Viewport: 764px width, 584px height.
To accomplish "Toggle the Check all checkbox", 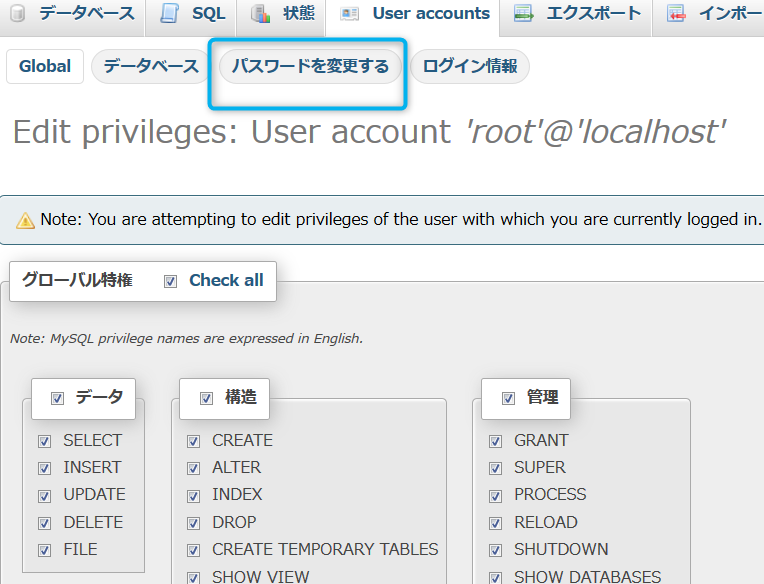I will click(x=171, y=282).
